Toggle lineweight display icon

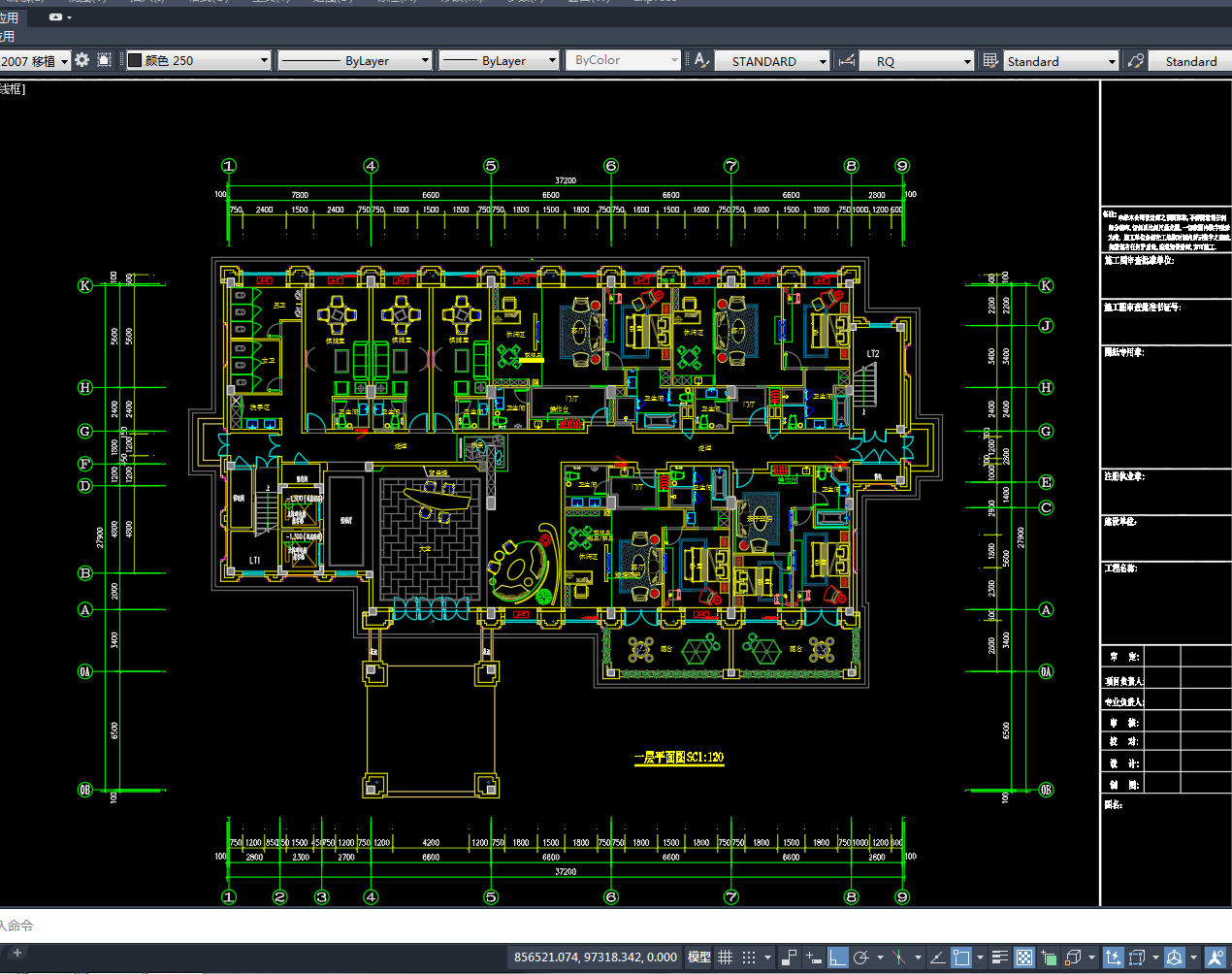(1000, 958)
